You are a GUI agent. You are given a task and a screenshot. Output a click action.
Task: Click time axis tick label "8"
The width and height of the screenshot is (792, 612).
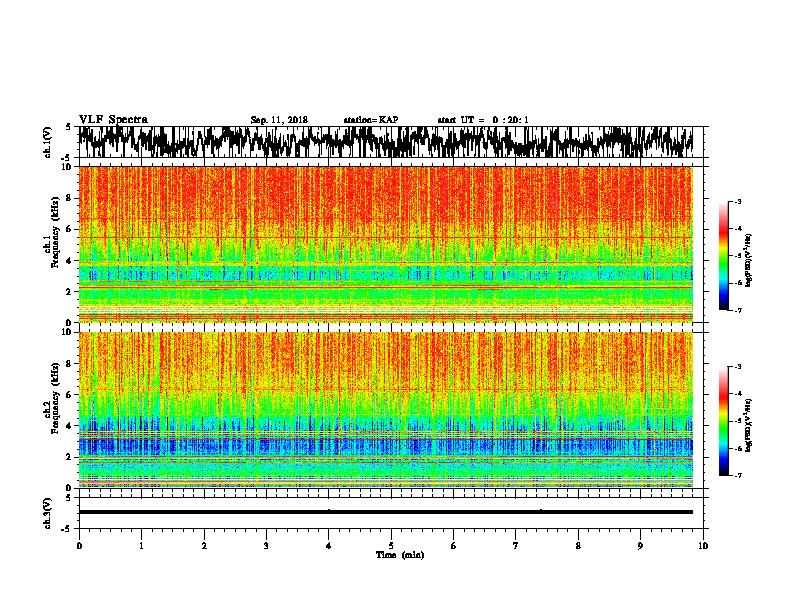pyautogui.click(x=578, y=546)
